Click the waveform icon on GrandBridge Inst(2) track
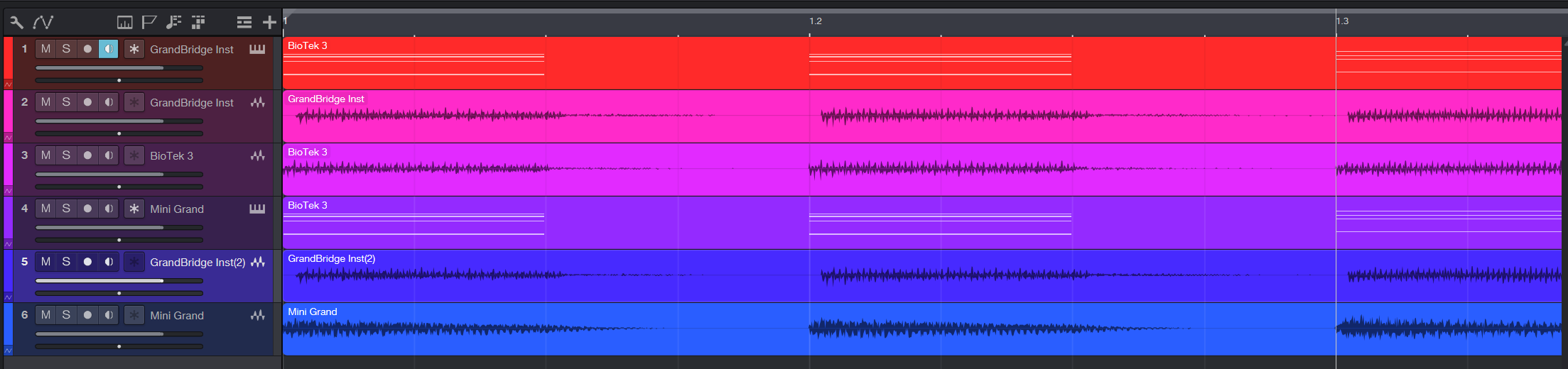This screenshot has height=369, width=1568. tap(257, 262)
